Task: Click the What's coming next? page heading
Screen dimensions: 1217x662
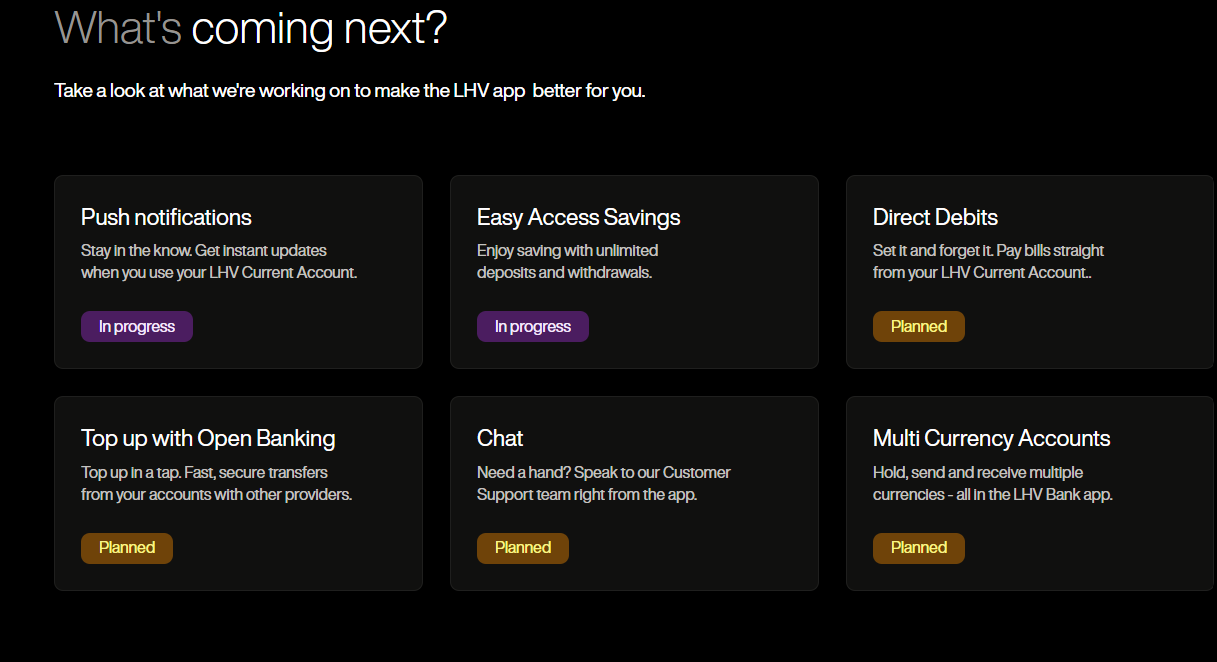Action: pos(250,28)
